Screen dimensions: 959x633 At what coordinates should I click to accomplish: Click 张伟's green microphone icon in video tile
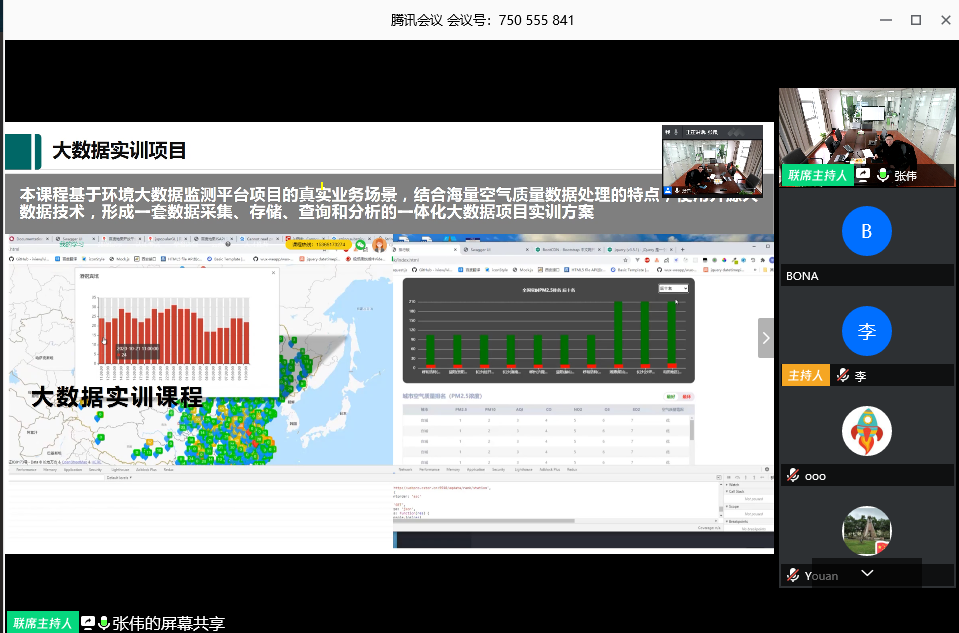point(883,175)
